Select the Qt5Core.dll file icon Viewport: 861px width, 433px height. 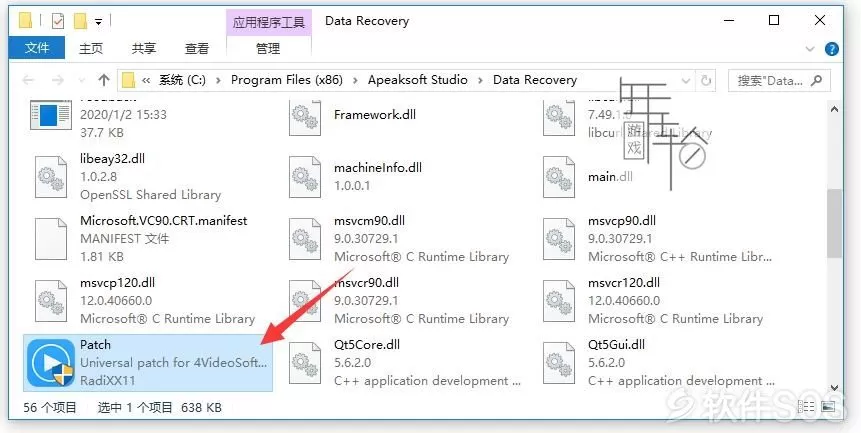point(305,363)
